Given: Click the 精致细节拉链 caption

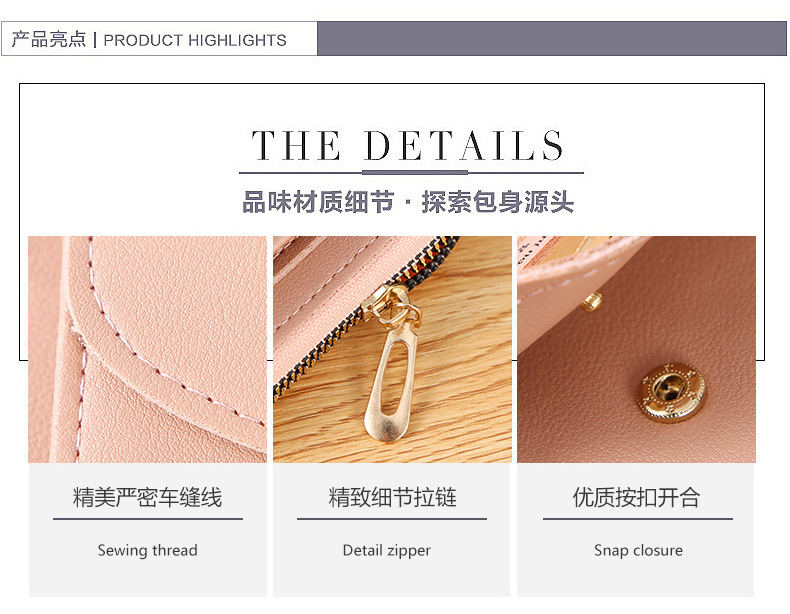Looking at the screenshot, I should point(392,497).
